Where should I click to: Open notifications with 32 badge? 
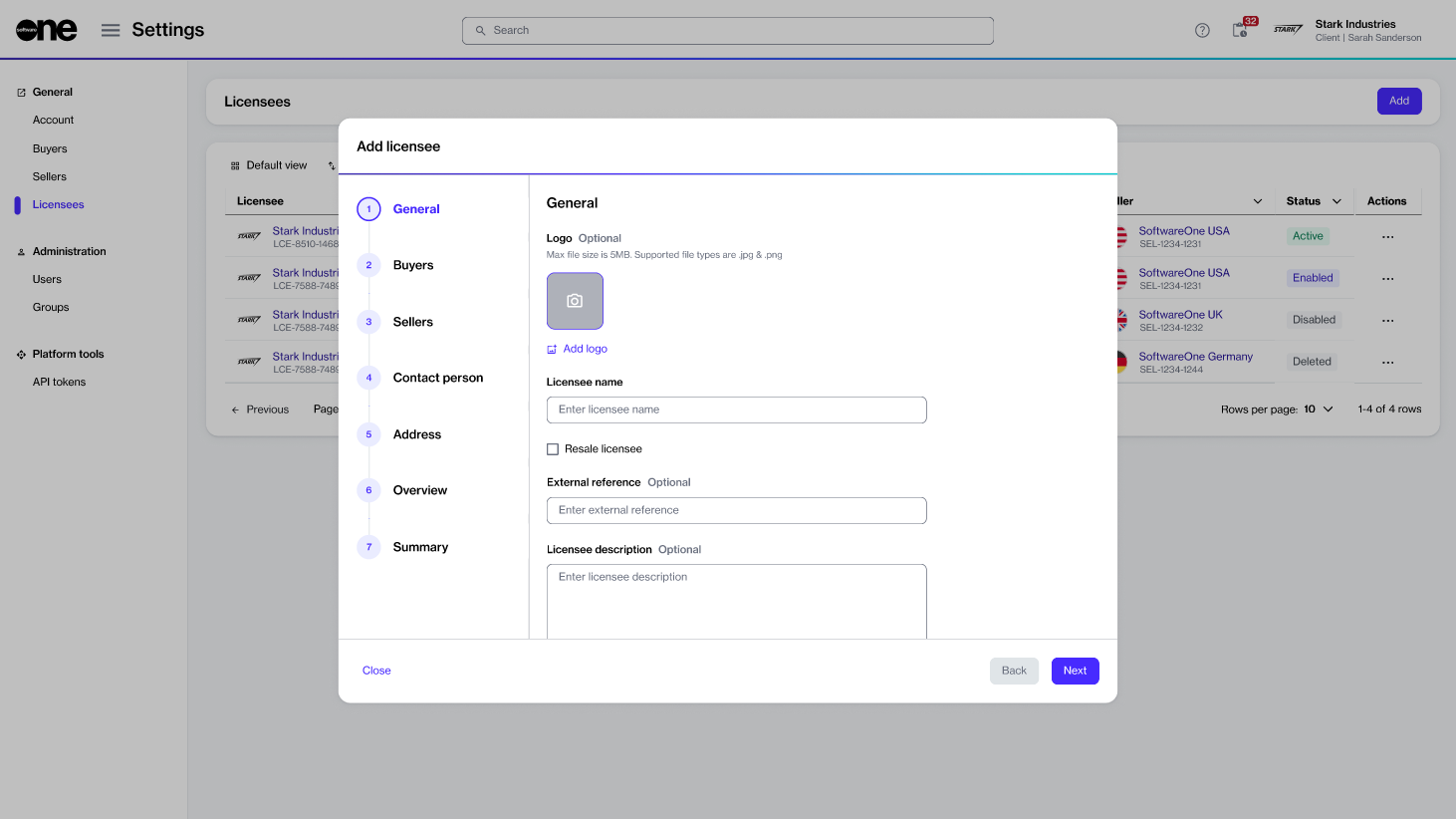[1241, 30]
